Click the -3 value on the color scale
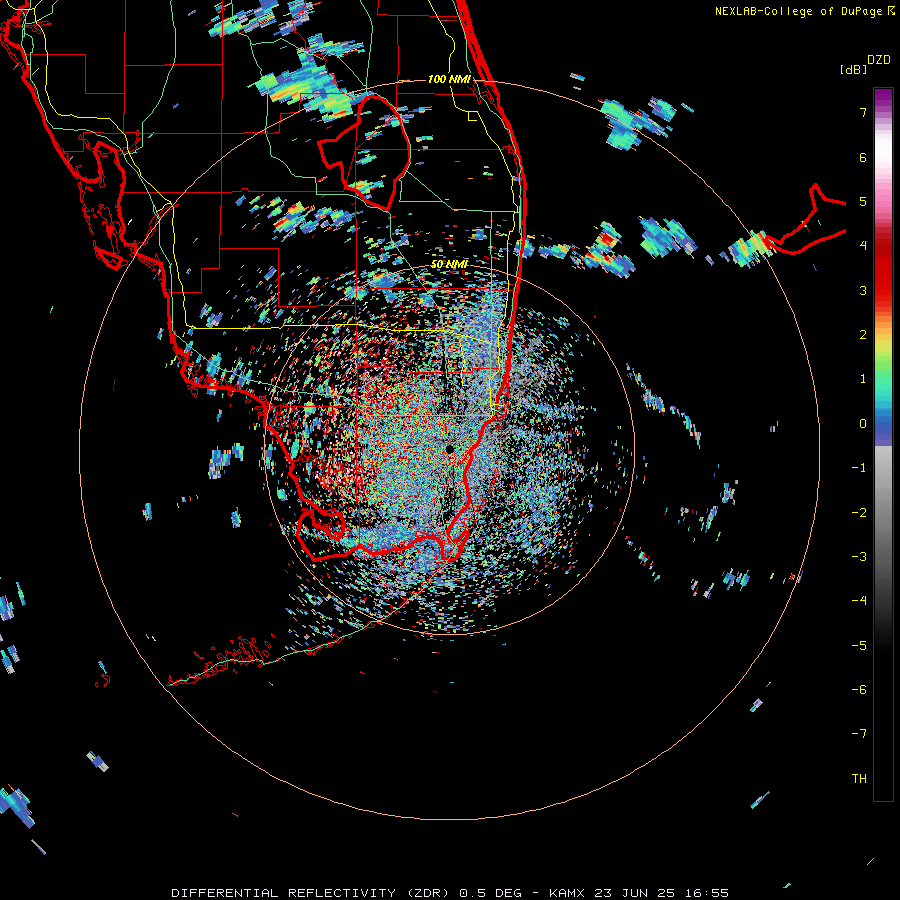 tap(859, 556)
